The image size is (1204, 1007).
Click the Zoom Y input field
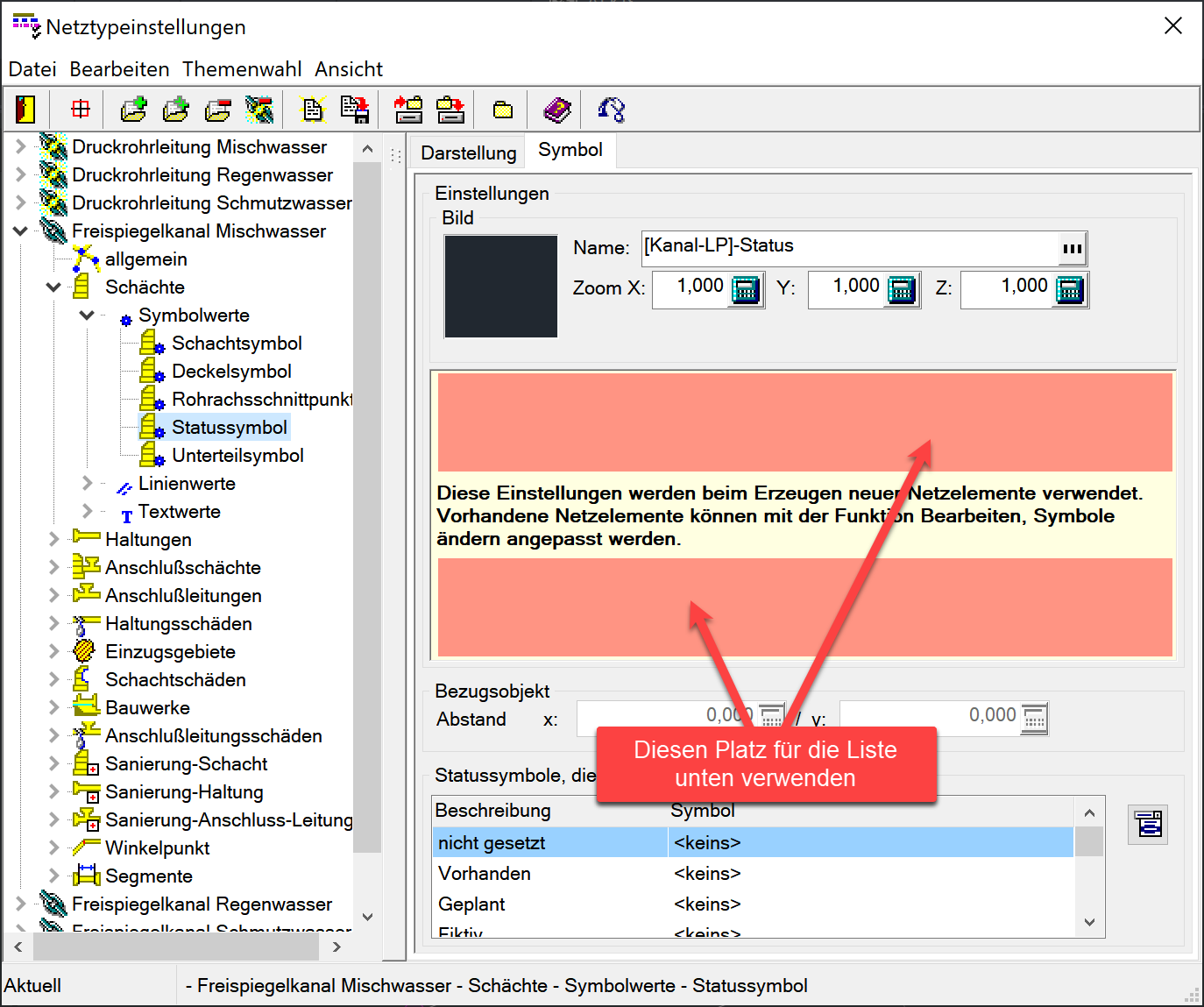tap(846, 289)
